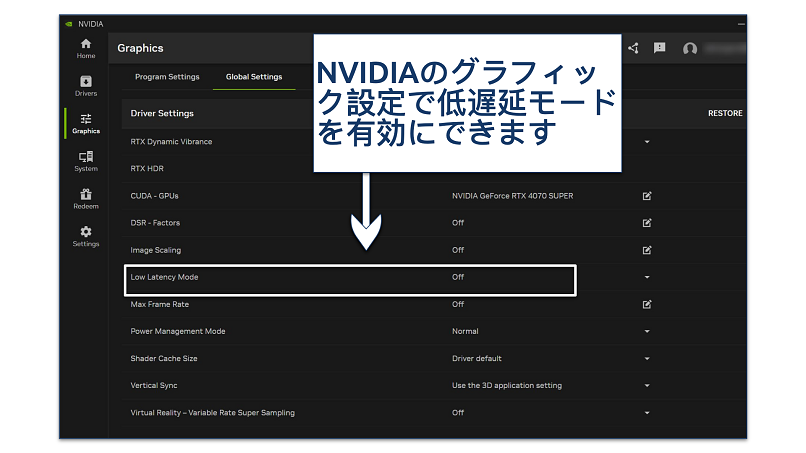
Task: Click the NVIDIA GeForce RTX 4070 SUPER value
Action: (x=512, y=196)
